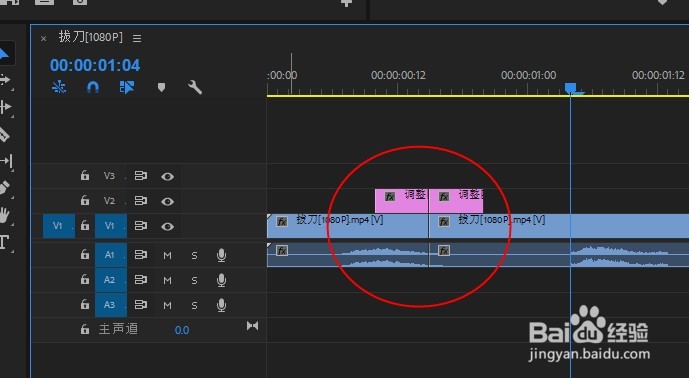Select the Type tool
The width and height of the screenshot is (689, 378).
pos(4,242)
